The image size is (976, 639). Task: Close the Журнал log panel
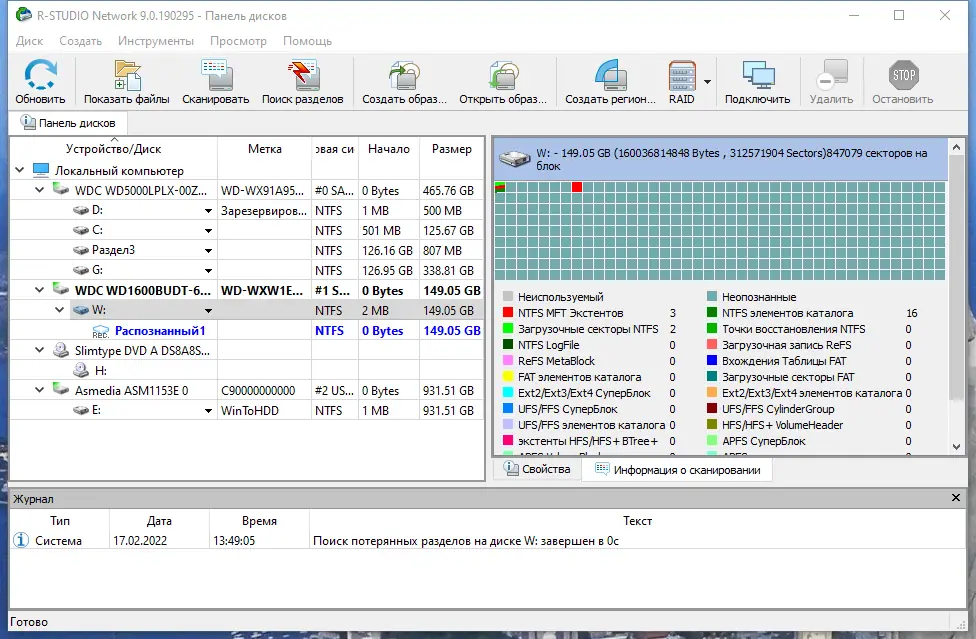(955, 498)
